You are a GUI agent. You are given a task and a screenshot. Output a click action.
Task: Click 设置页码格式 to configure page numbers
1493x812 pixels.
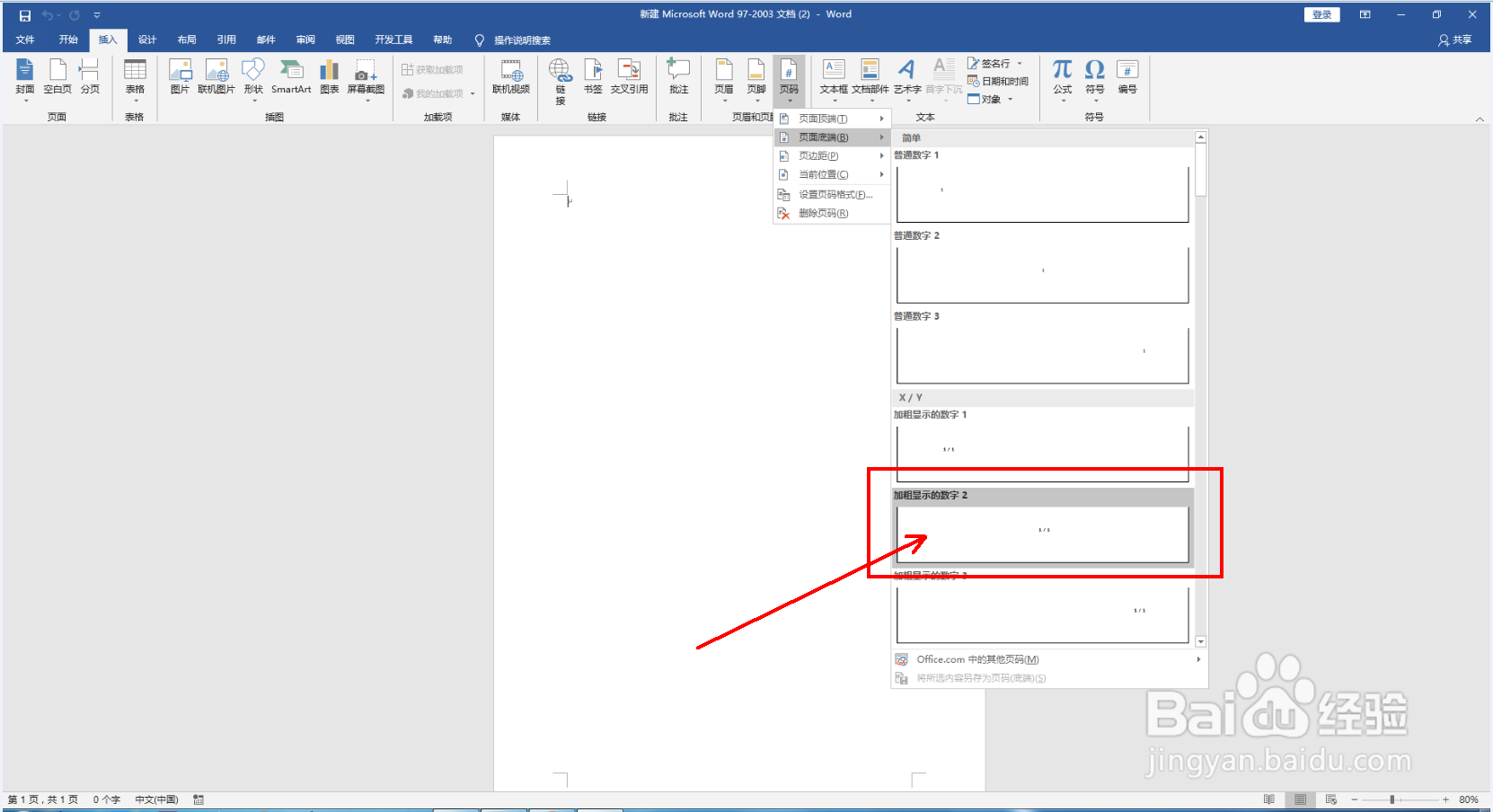pos(828,194)
